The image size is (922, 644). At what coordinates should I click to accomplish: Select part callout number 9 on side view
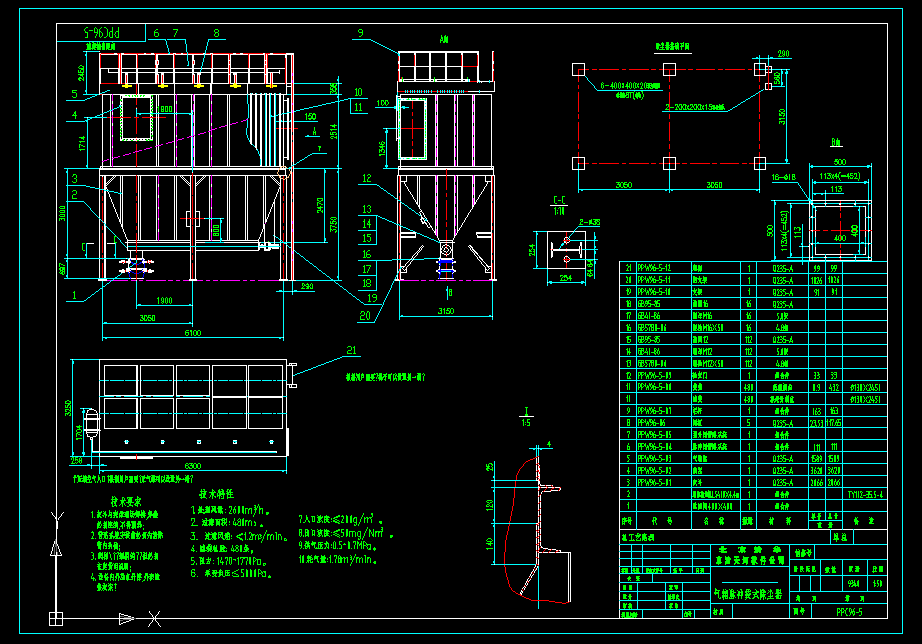359,34
